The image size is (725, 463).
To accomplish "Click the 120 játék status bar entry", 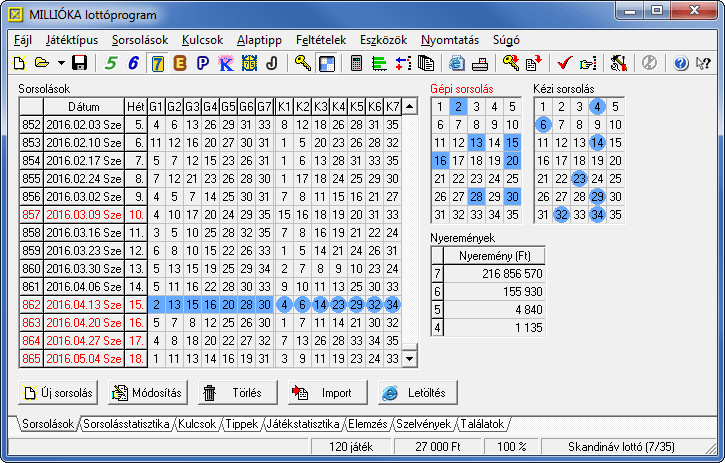I will click(x=351, y=447).
